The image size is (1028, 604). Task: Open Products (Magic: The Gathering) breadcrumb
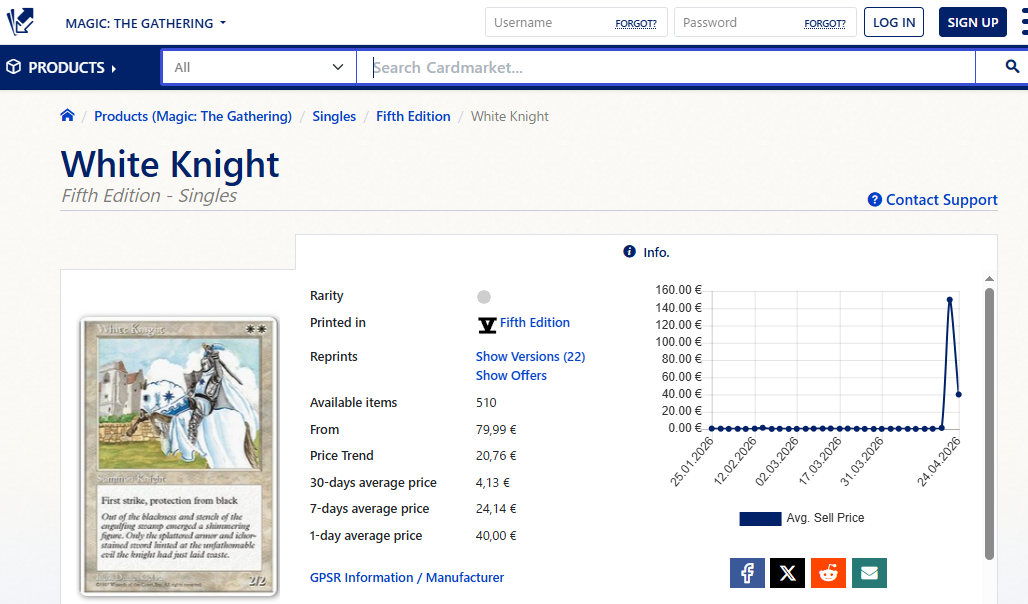(x=193, y=116)
